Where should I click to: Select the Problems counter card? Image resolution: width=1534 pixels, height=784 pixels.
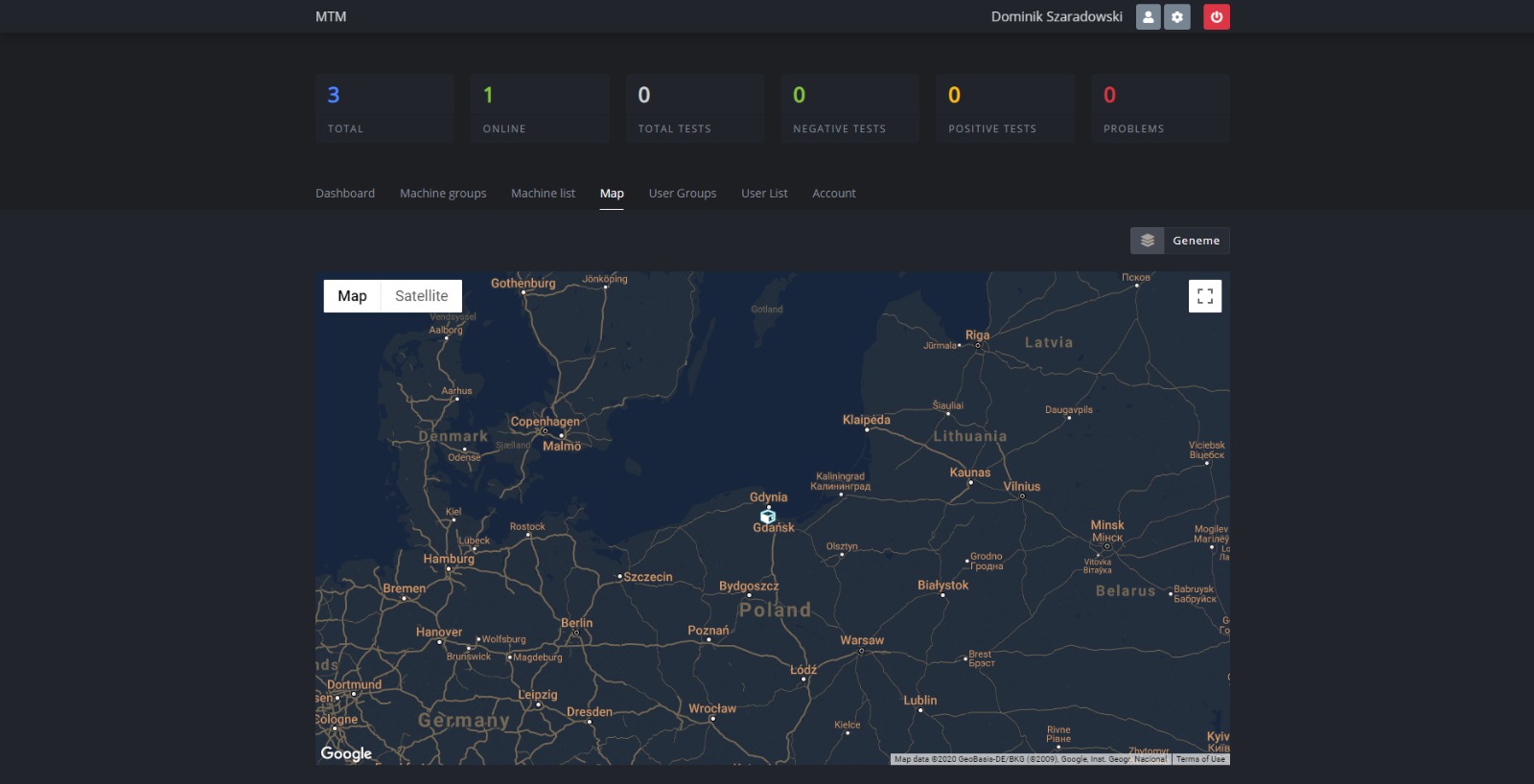tap(1159, 109)
